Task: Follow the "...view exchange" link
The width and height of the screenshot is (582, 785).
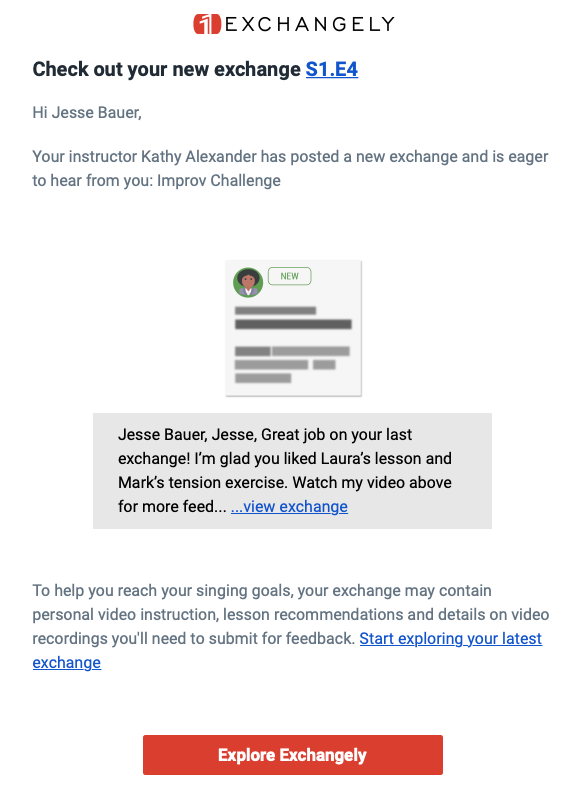Action: coord(289,507)
